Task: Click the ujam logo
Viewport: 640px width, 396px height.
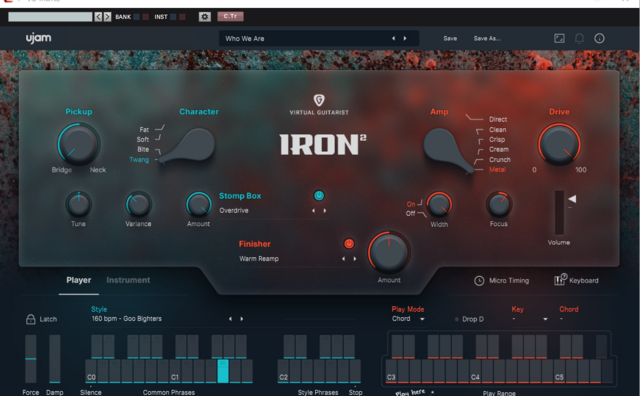Action: 38,38
